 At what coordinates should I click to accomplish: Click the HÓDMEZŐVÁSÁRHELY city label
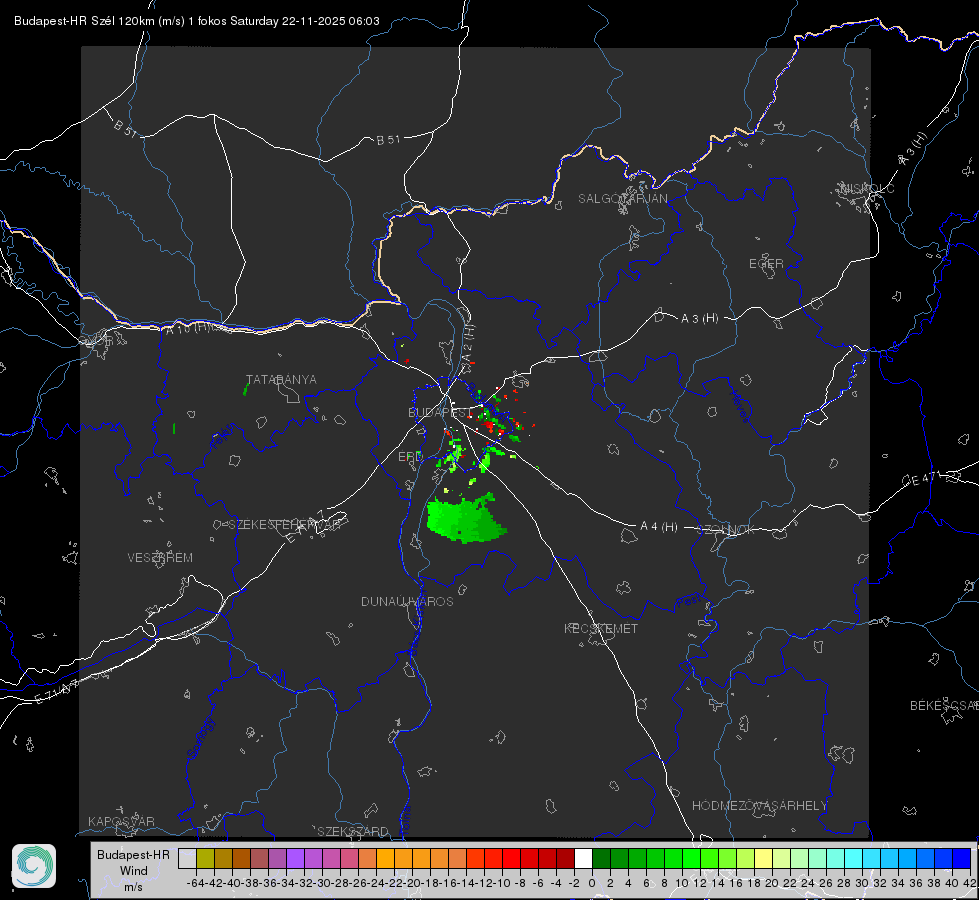point(759,806)
